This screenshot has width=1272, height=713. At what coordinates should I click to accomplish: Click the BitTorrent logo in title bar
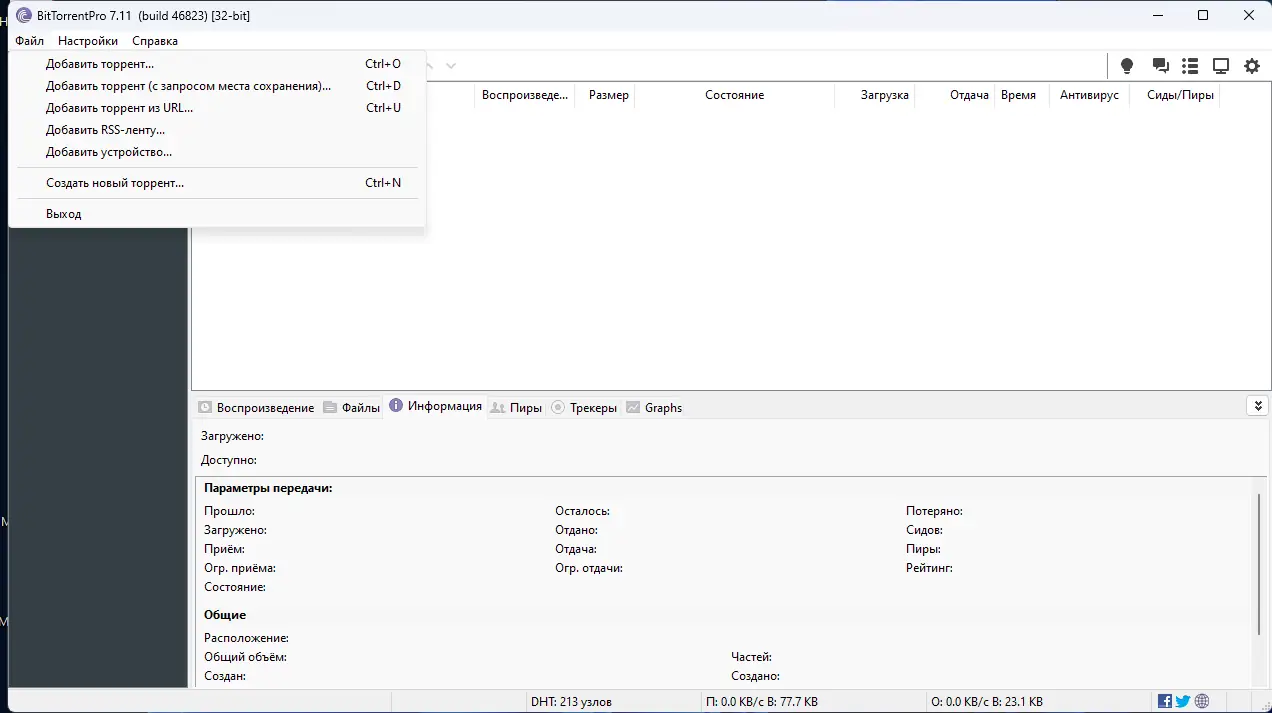point(24,15)
